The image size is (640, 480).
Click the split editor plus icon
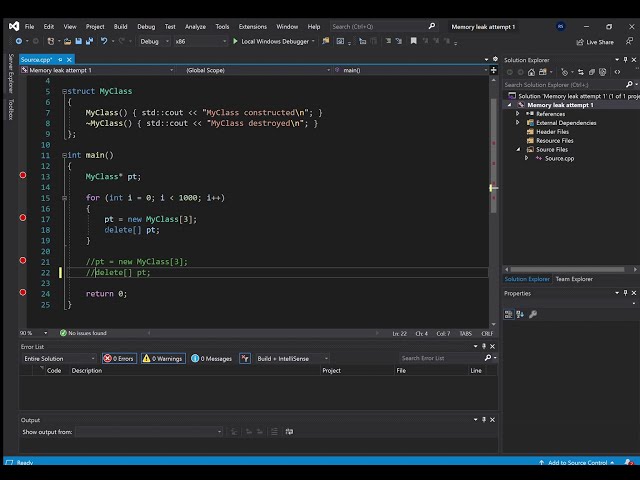click(x=493, y=70)
